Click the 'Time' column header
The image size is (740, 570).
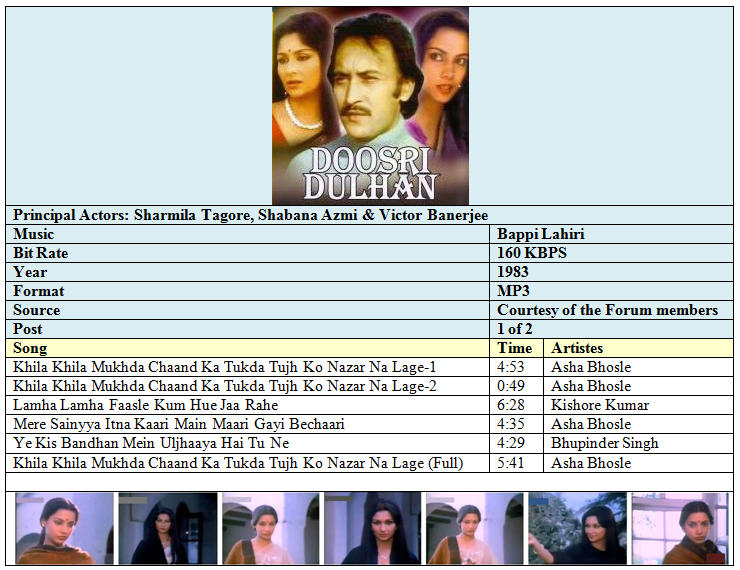pyautogui.click(x=517, y=348)
